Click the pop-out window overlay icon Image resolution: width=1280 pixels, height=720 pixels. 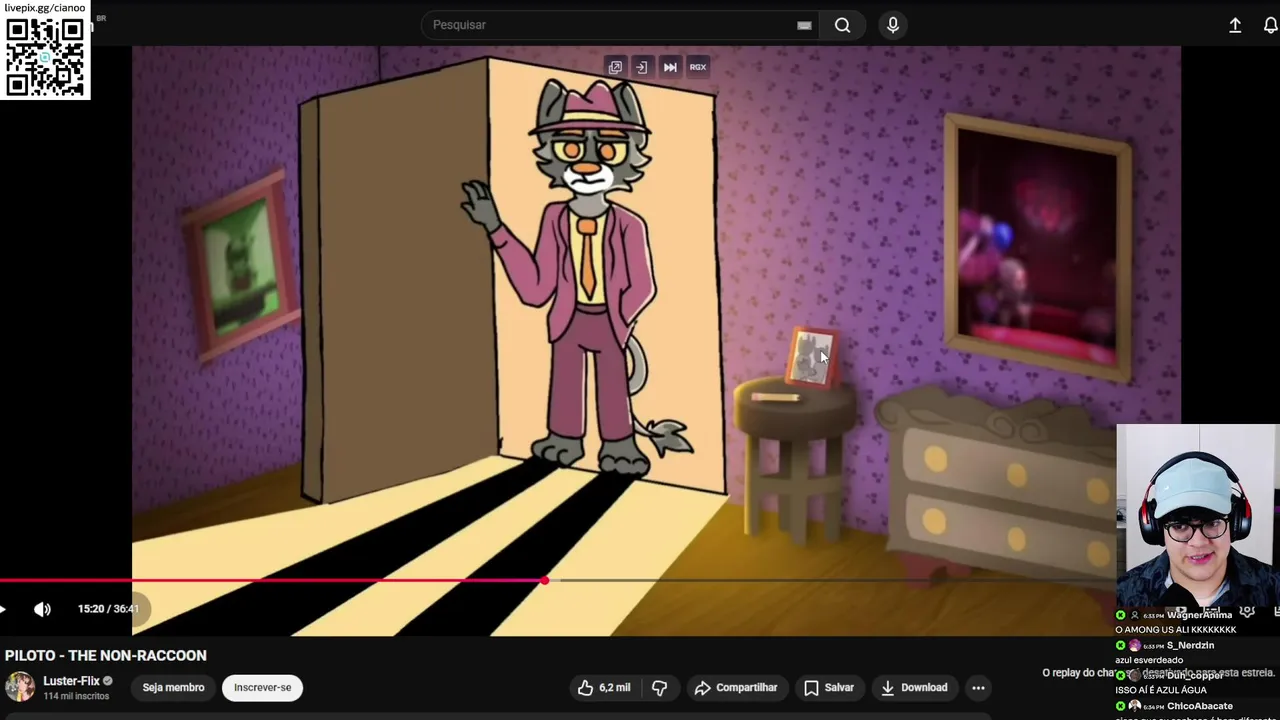click(615, 67)
